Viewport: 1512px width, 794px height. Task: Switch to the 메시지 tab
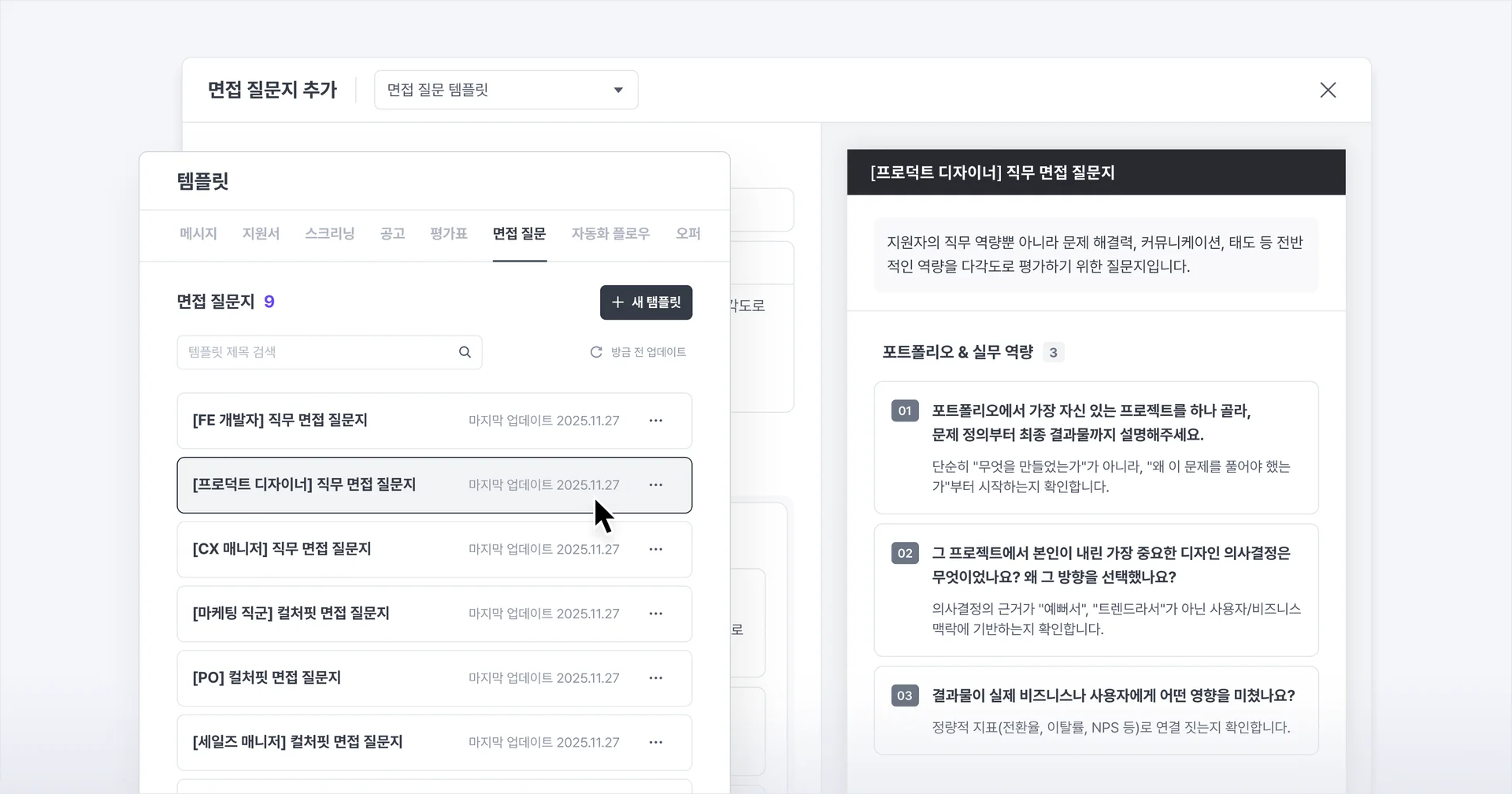(x=198, y=233)
